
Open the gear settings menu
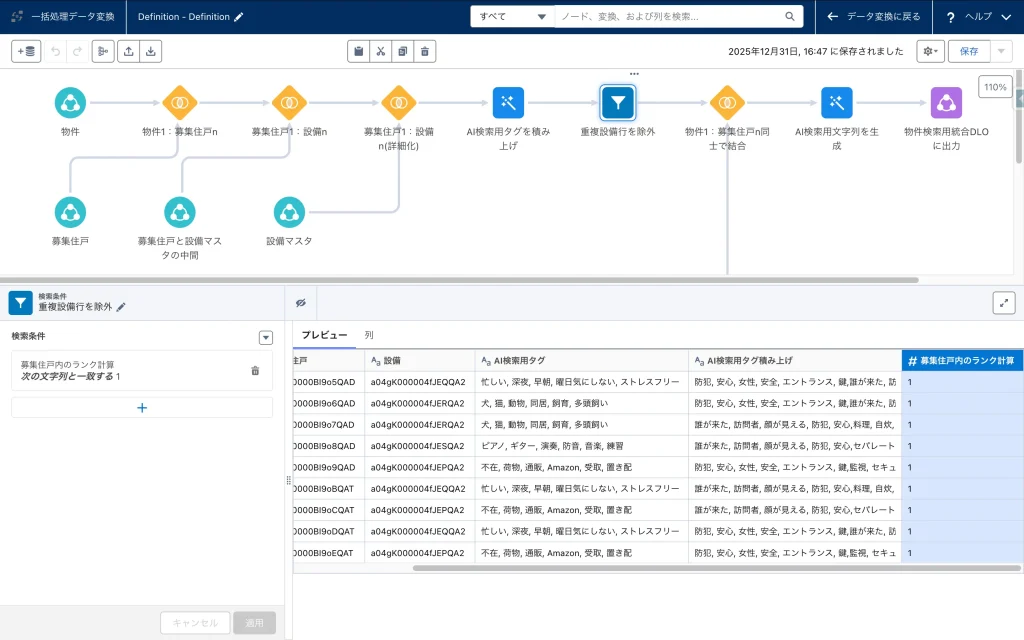click(930, 51)
